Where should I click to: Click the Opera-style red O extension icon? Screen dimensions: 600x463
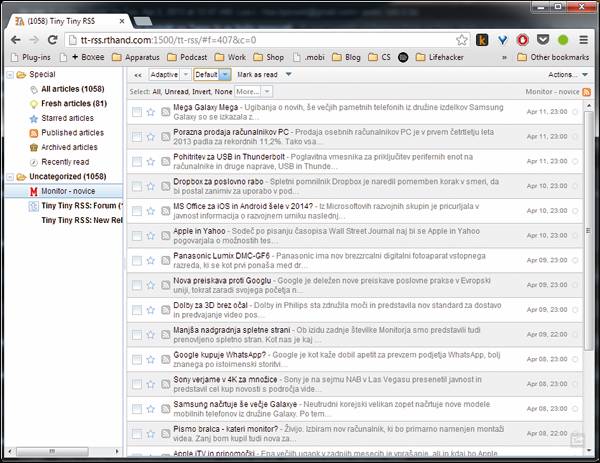point(523,40)
